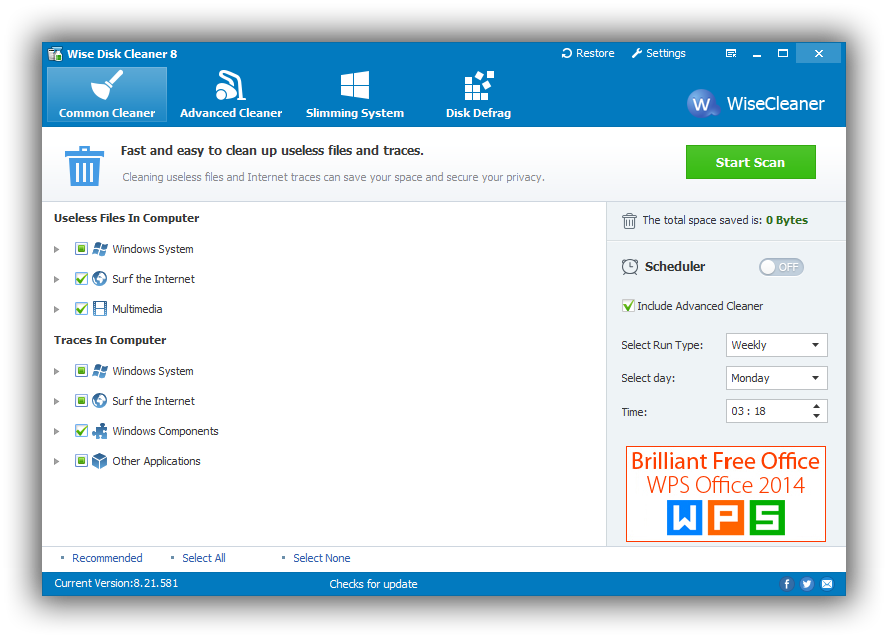
Task: Open Settings from the title bar
Action: point(659,53)
